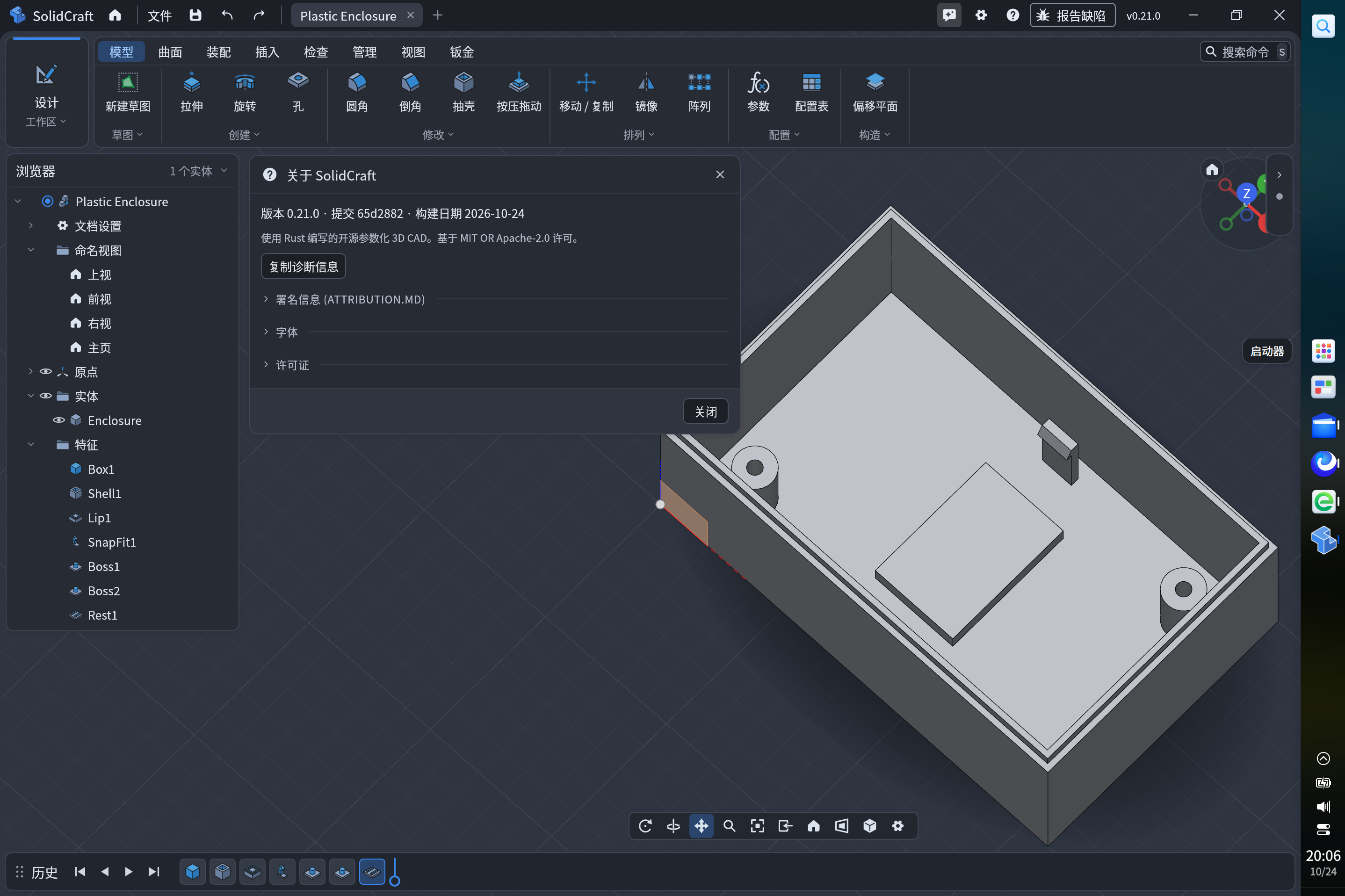Switch to the 曲面 tab
The image size is (1345, 896).
point(170,52)
